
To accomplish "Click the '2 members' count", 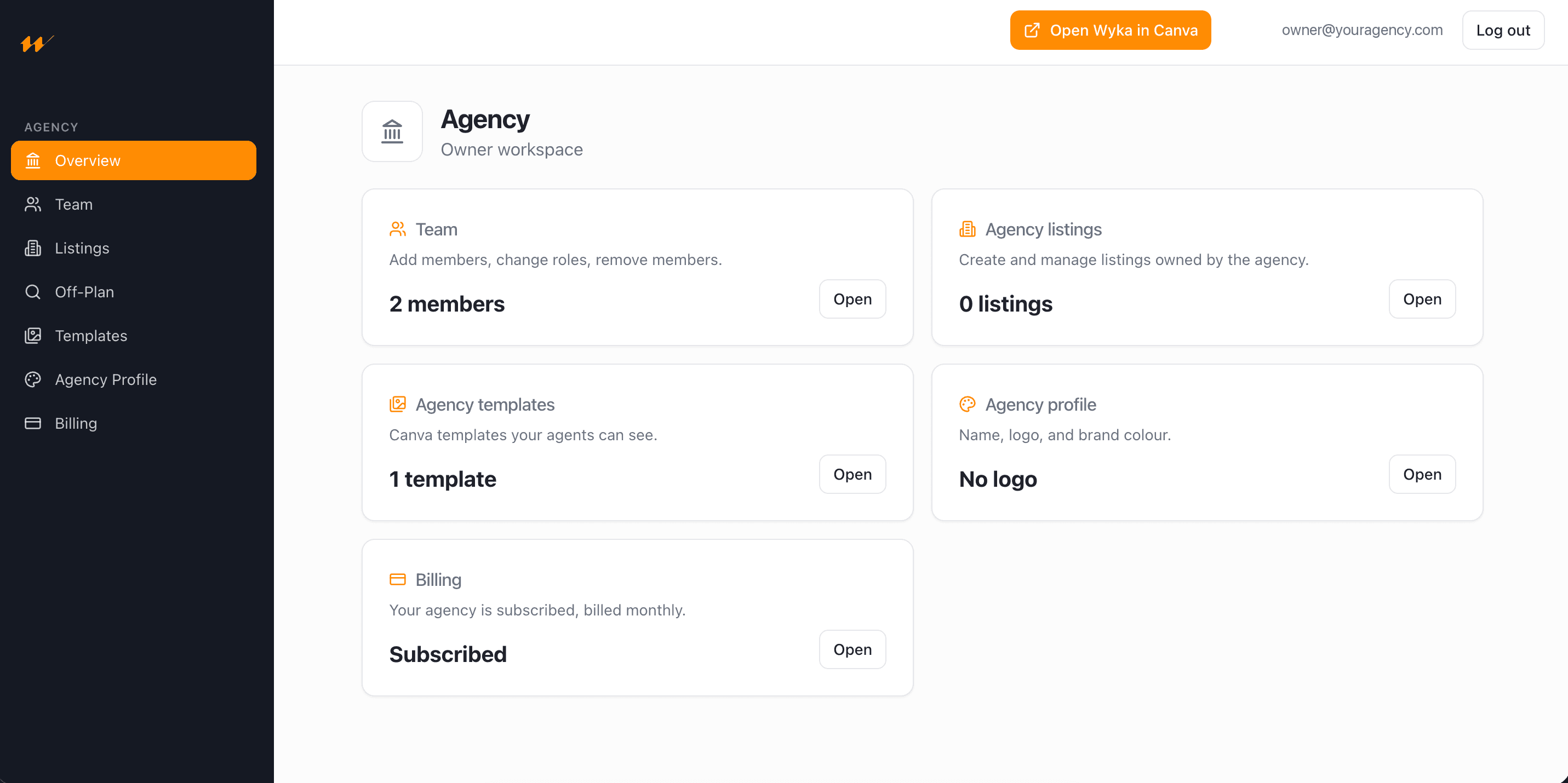I will (x=447, y=303).
